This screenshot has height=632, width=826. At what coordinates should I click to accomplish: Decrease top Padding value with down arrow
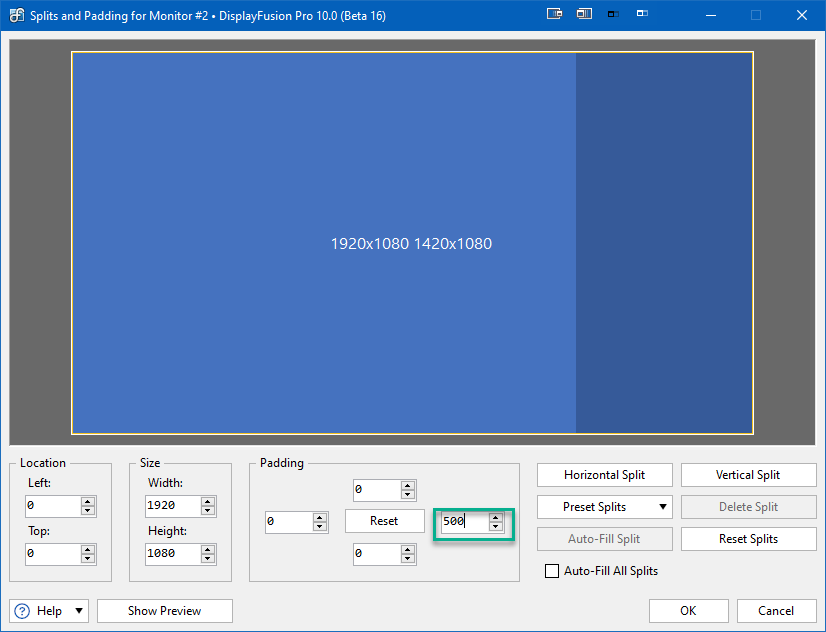pos(408,495)
